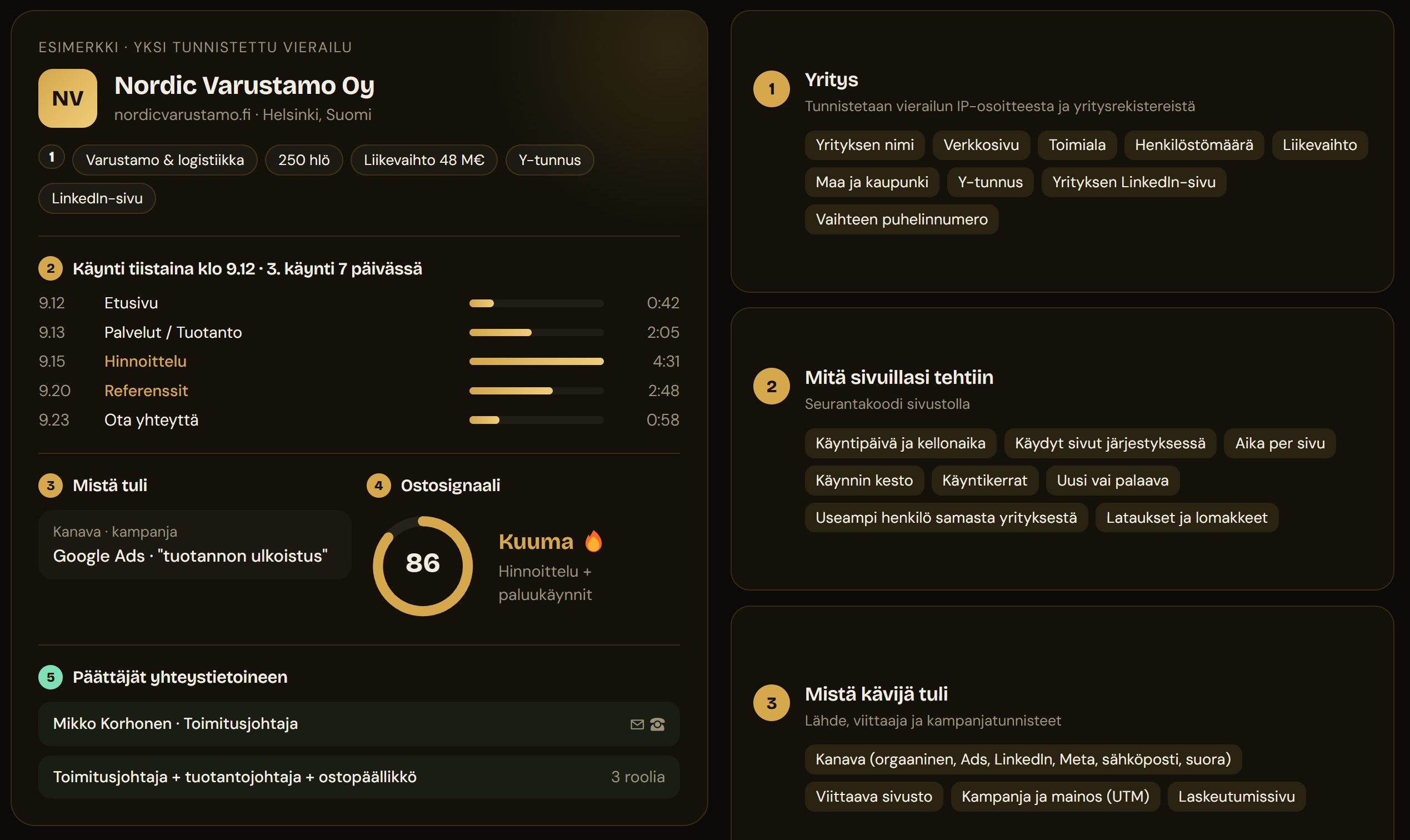Image resolution: width=1410 pixels, height=840 pixels.
Task: Select the Henkilöstömäärä tag
Action: click(x=1194, y=145)
